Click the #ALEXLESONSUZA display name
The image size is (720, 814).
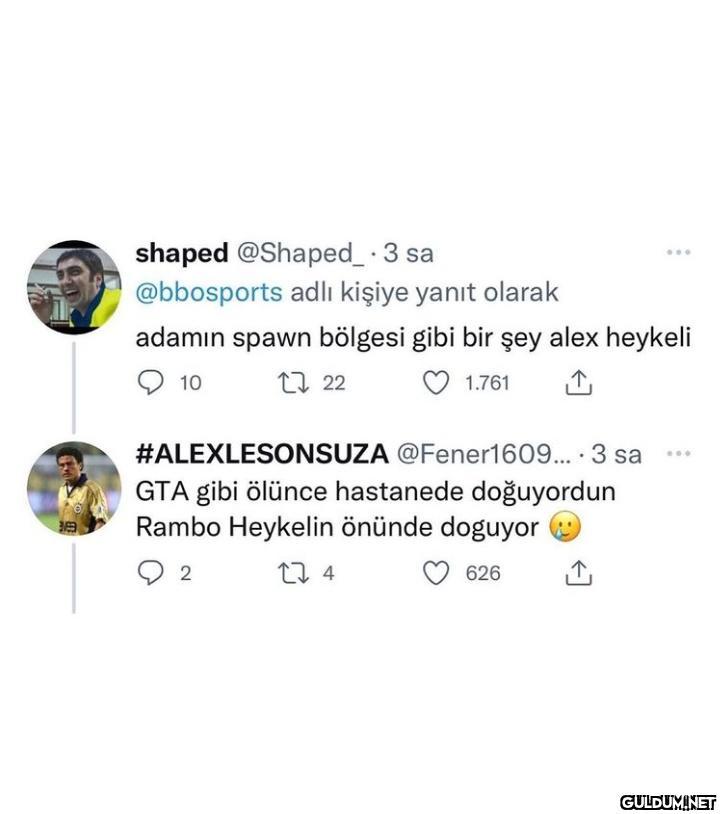click(262, 454)
